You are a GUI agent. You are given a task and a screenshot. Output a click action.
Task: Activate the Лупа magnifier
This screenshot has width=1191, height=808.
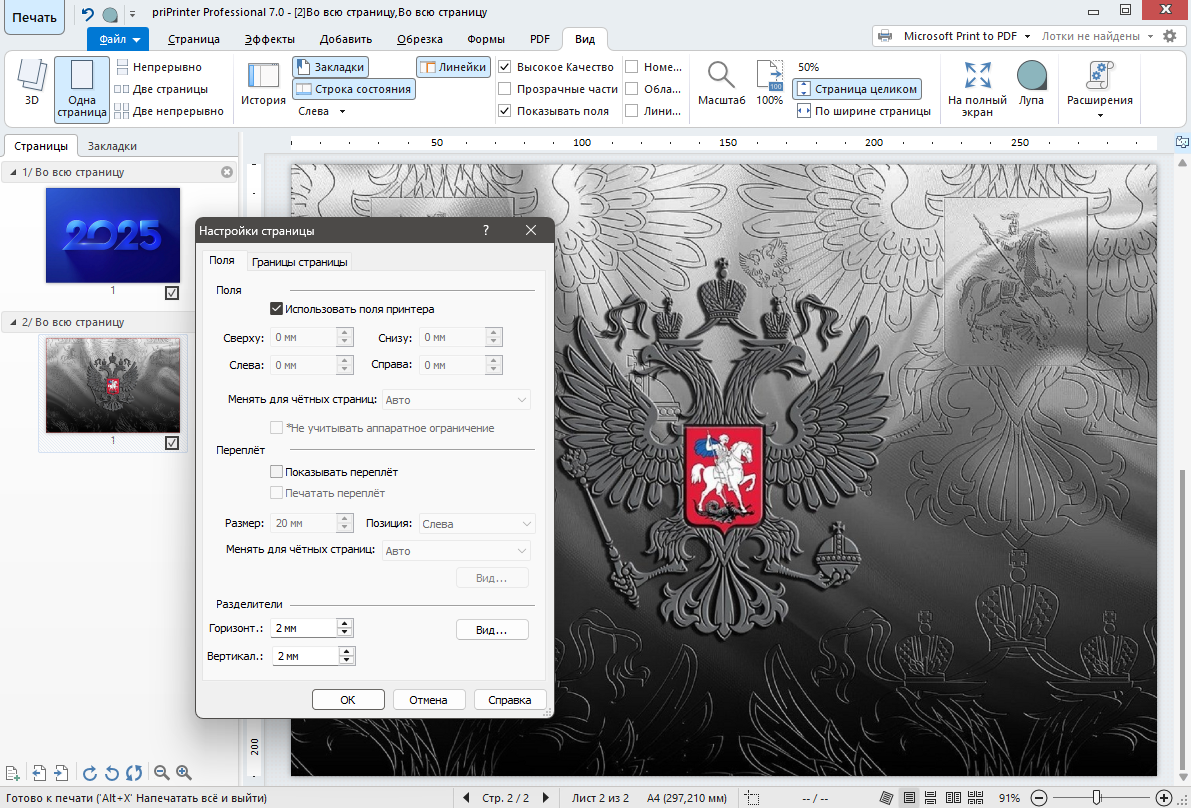(1031, 83)
